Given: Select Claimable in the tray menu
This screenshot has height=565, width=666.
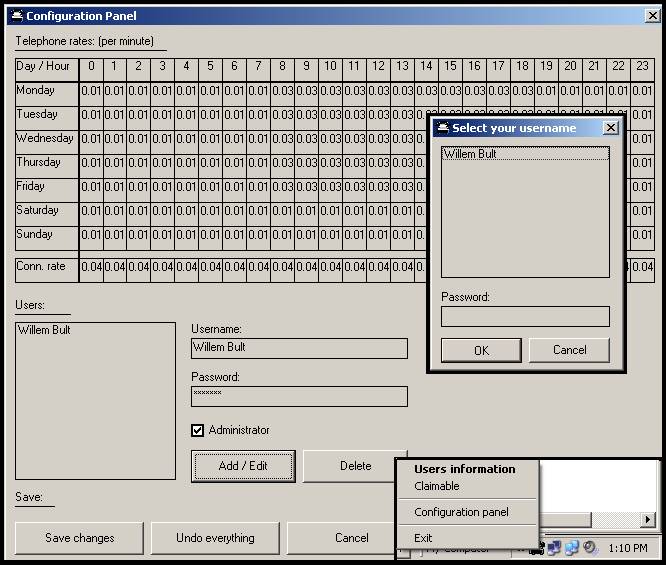Looking at the screenshot, I should click(x=437, y=486).
